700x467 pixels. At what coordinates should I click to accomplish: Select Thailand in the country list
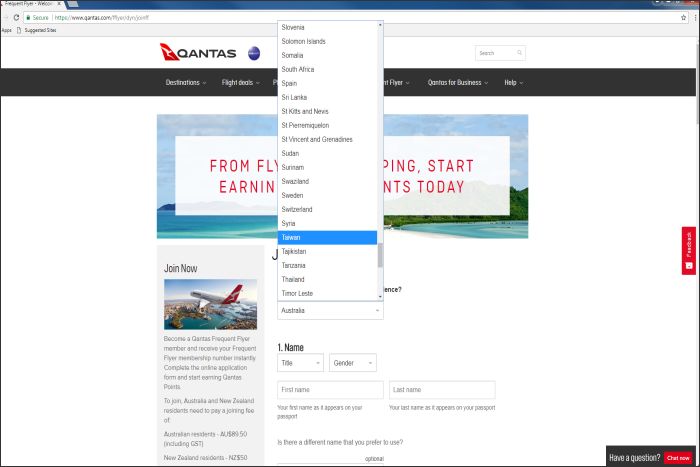click(327, 279)
